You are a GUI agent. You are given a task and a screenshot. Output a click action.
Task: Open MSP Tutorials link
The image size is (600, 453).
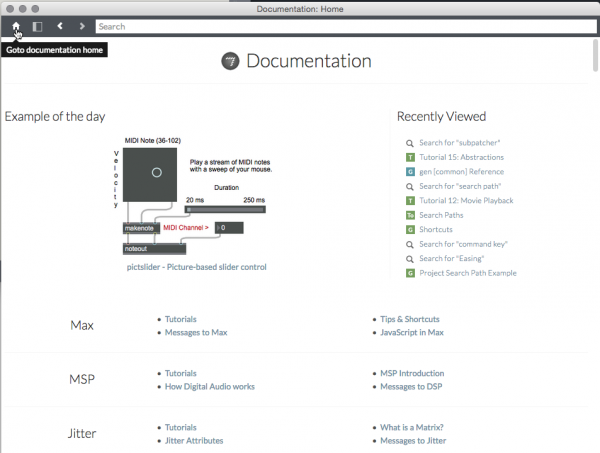click(x=181, y=373)
